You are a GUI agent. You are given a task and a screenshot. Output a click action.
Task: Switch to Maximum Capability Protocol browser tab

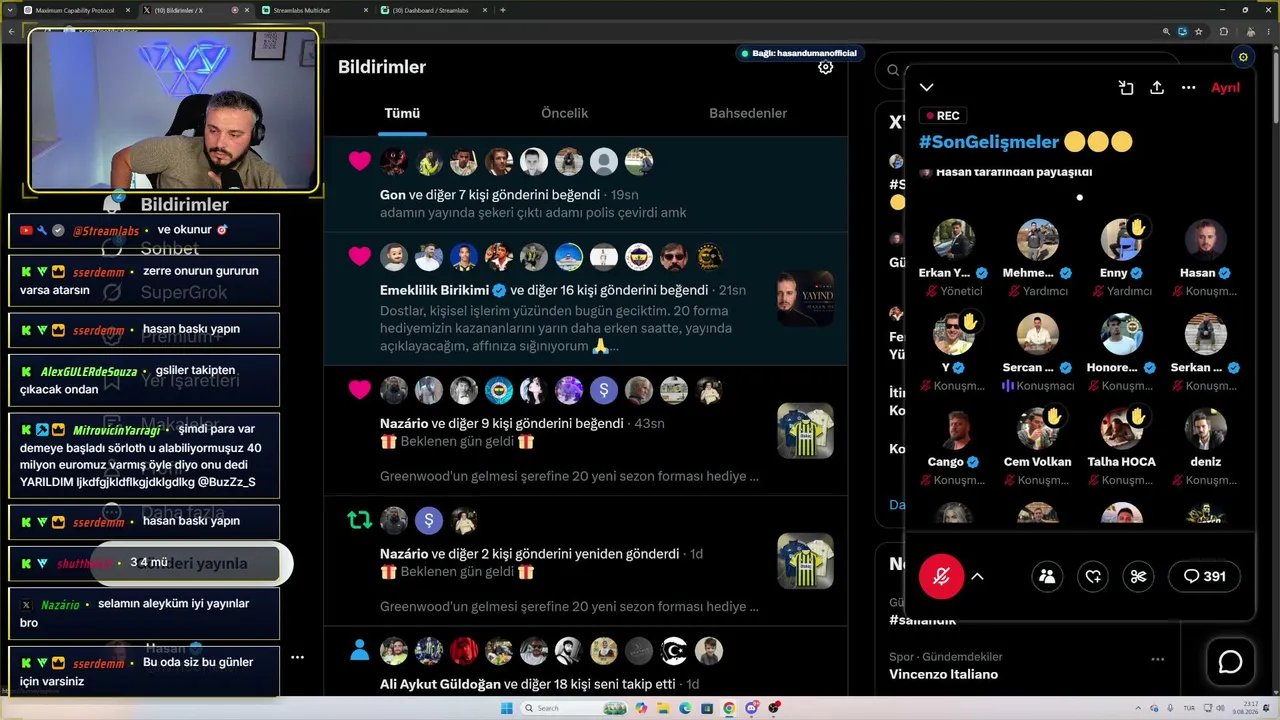coord(78,10)
